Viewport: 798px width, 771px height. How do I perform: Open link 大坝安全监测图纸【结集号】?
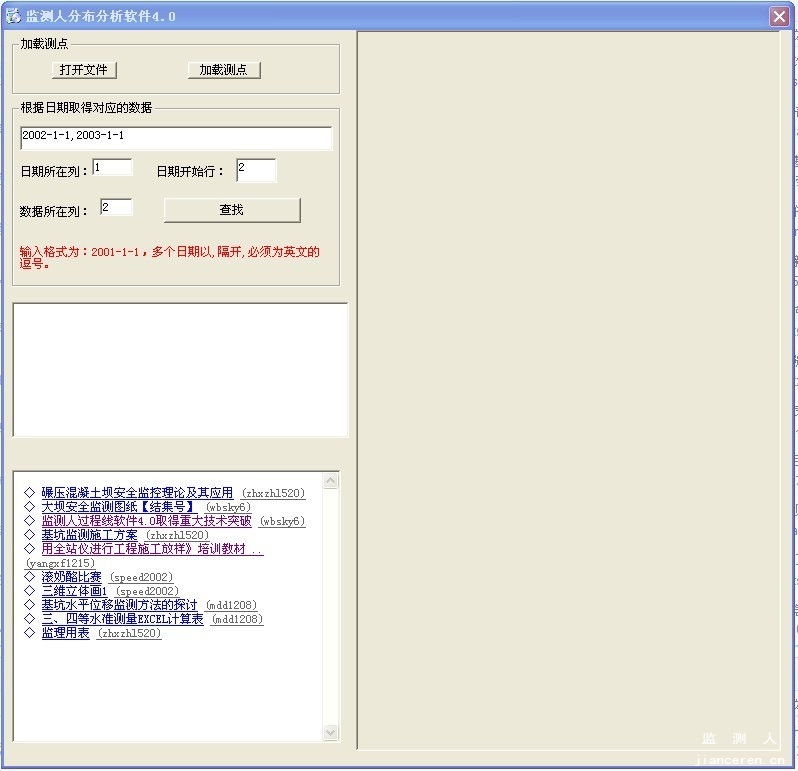(x=120, y=507)
